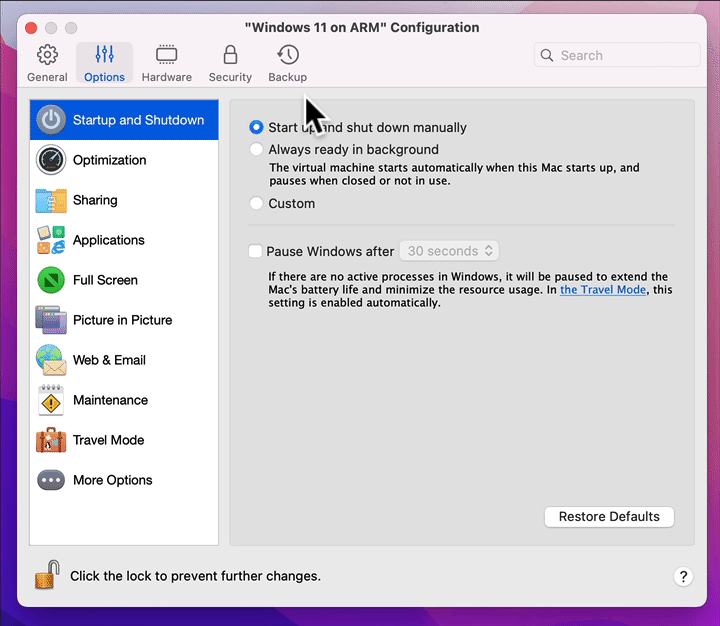The height and width of the screenshot is (626, 720).
Task: Click the lock to prevent changes
Action: 48,574
